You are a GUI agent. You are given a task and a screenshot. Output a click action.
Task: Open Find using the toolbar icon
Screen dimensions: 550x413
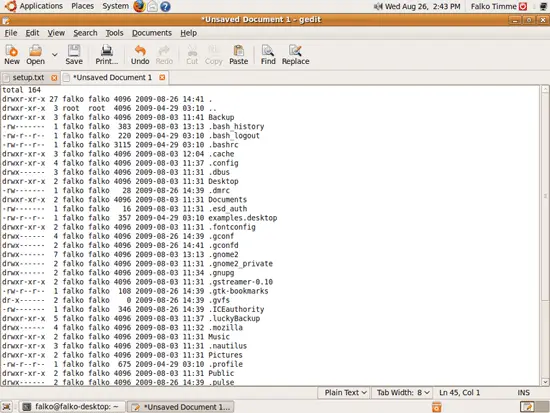pyautogui.click(x=268, y=55)
